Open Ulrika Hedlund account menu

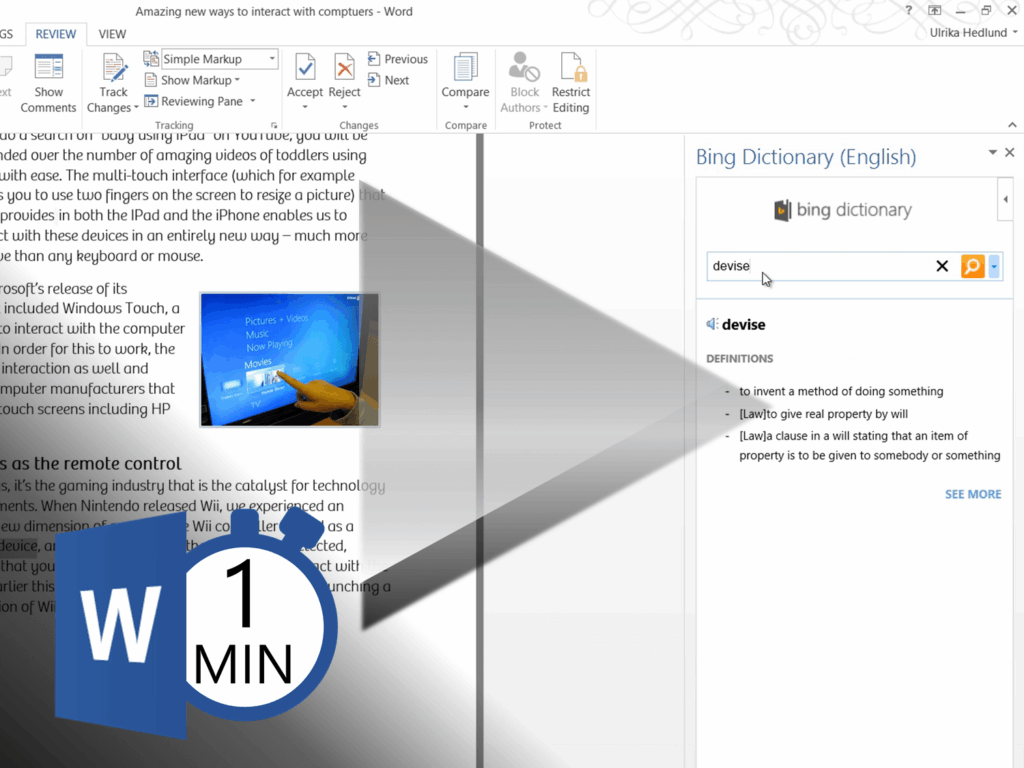[973, 33]
